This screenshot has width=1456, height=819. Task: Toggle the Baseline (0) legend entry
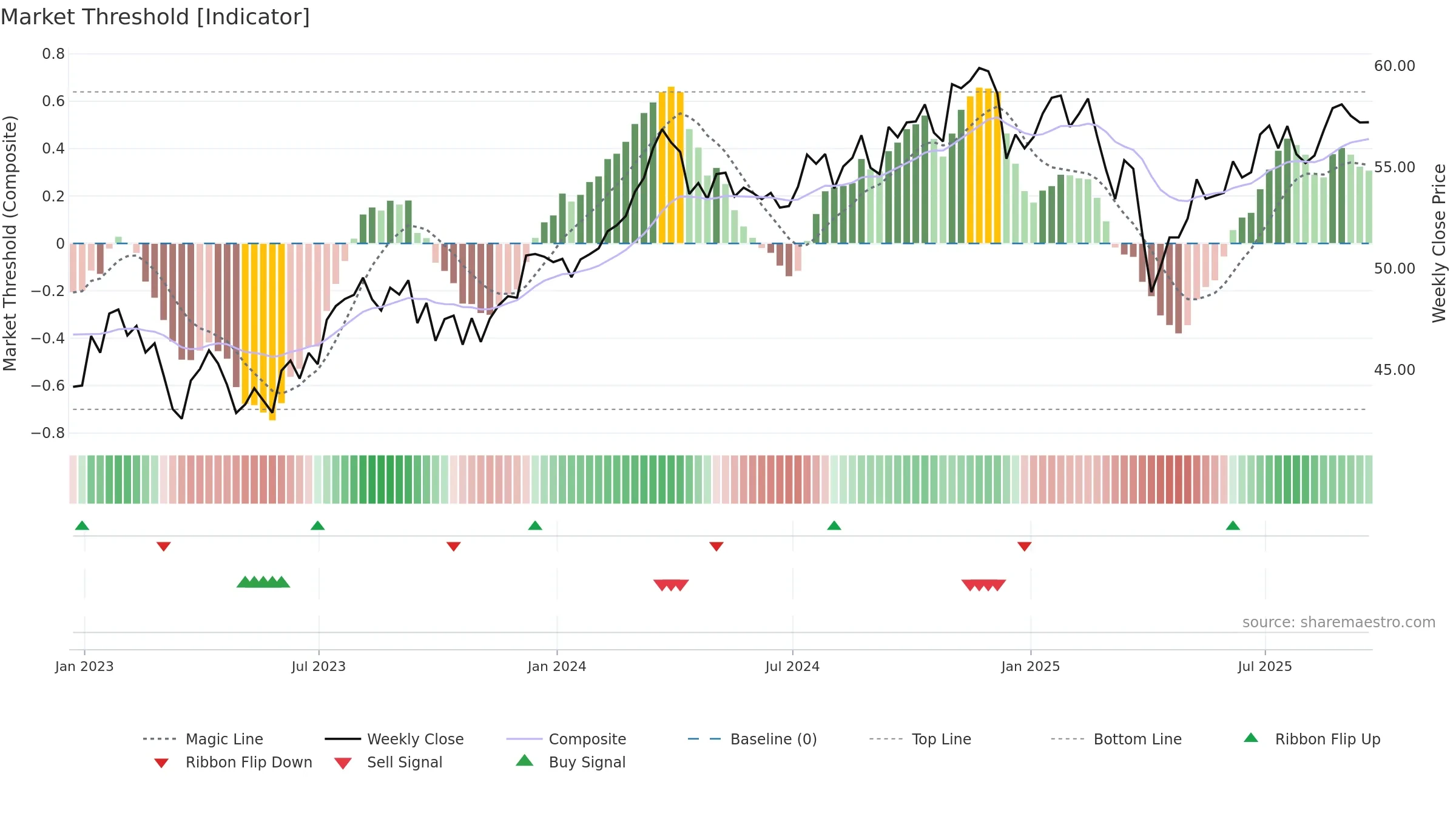(752, 739)
